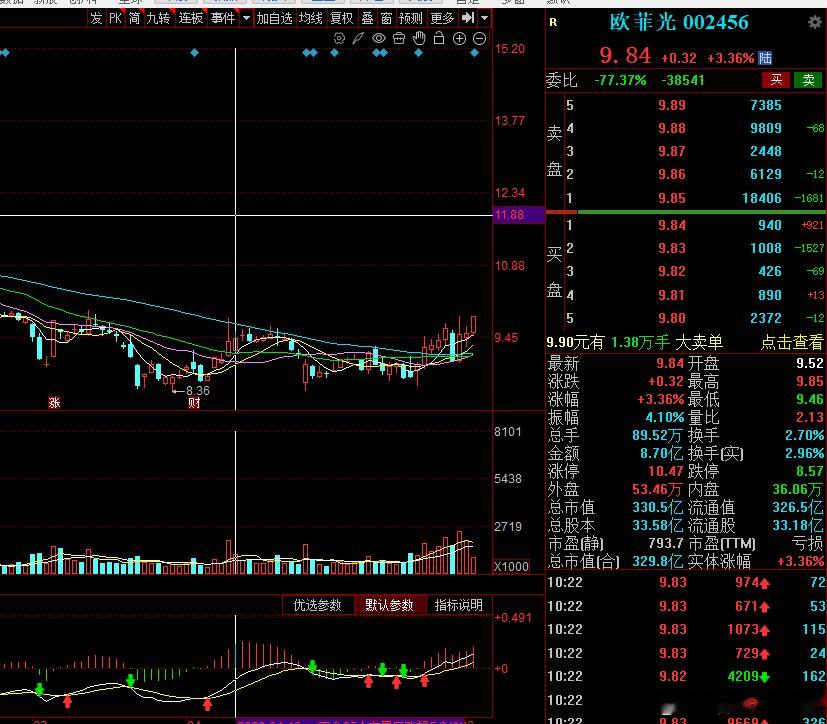Click price axis label 15.20
Viewport: 827px width, 724px height.
(510, 49)
